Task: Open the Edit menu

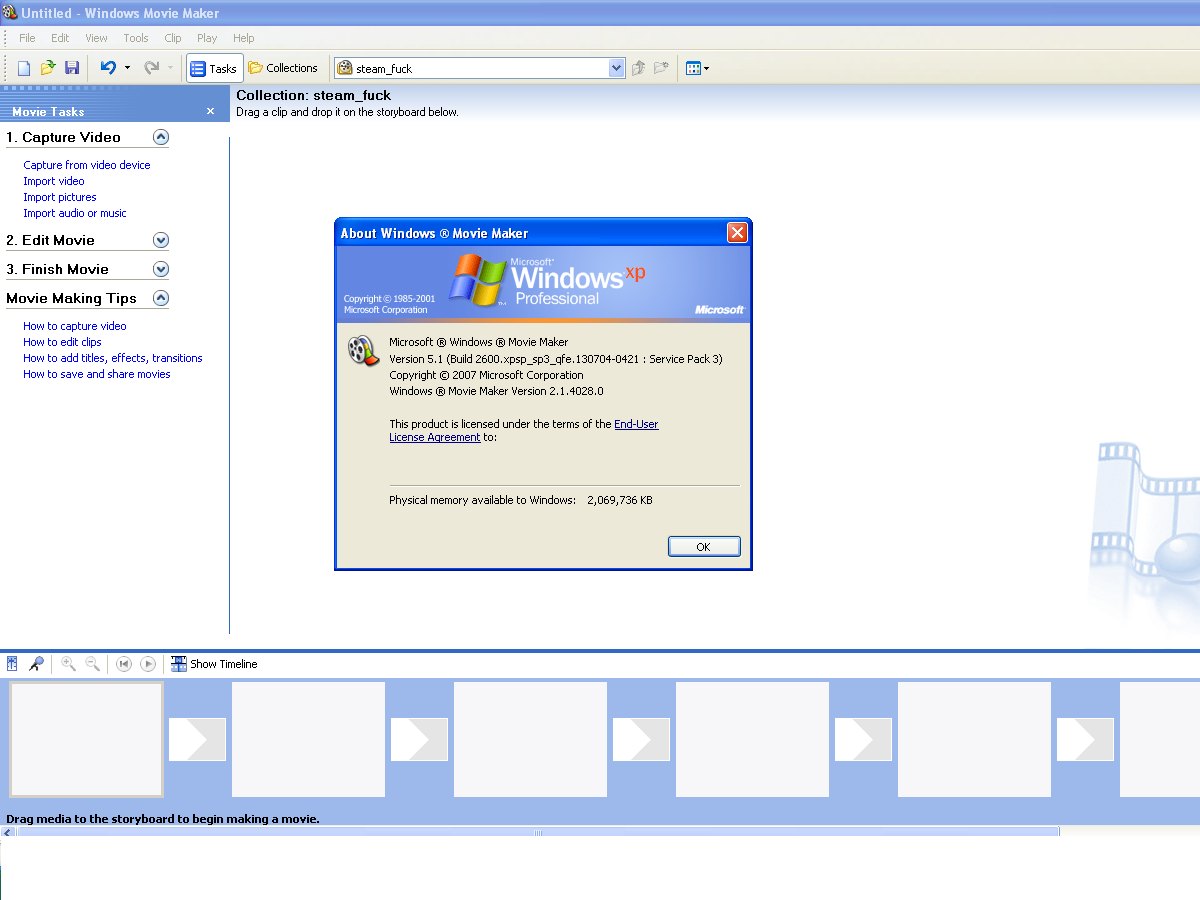Action: click(x=60, y=38)
